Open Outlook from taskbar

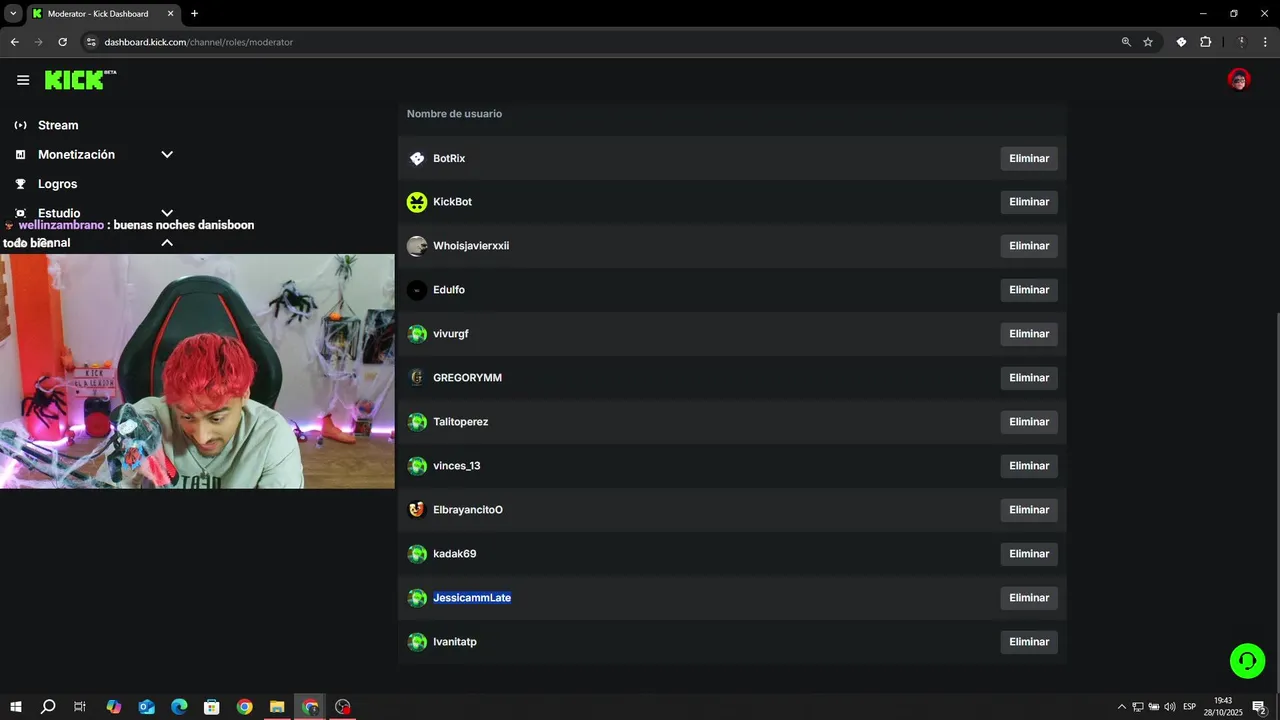click(146, 707)
